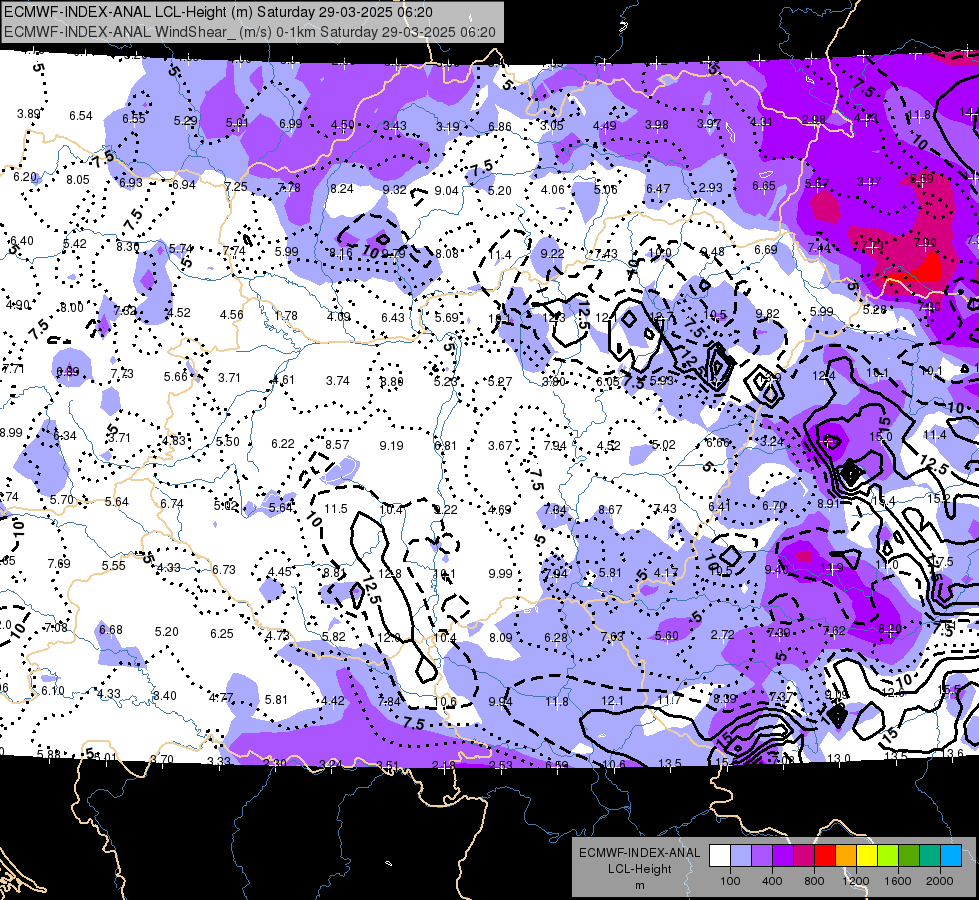Click the legend tick value 2000

click(x=940, y=881)
